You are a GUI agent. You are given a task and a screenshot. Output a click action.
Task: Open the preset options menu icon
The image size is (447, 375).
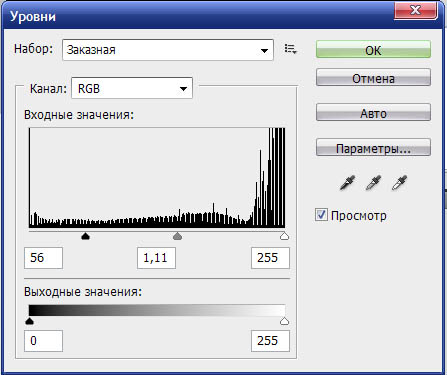click(290, 49)
